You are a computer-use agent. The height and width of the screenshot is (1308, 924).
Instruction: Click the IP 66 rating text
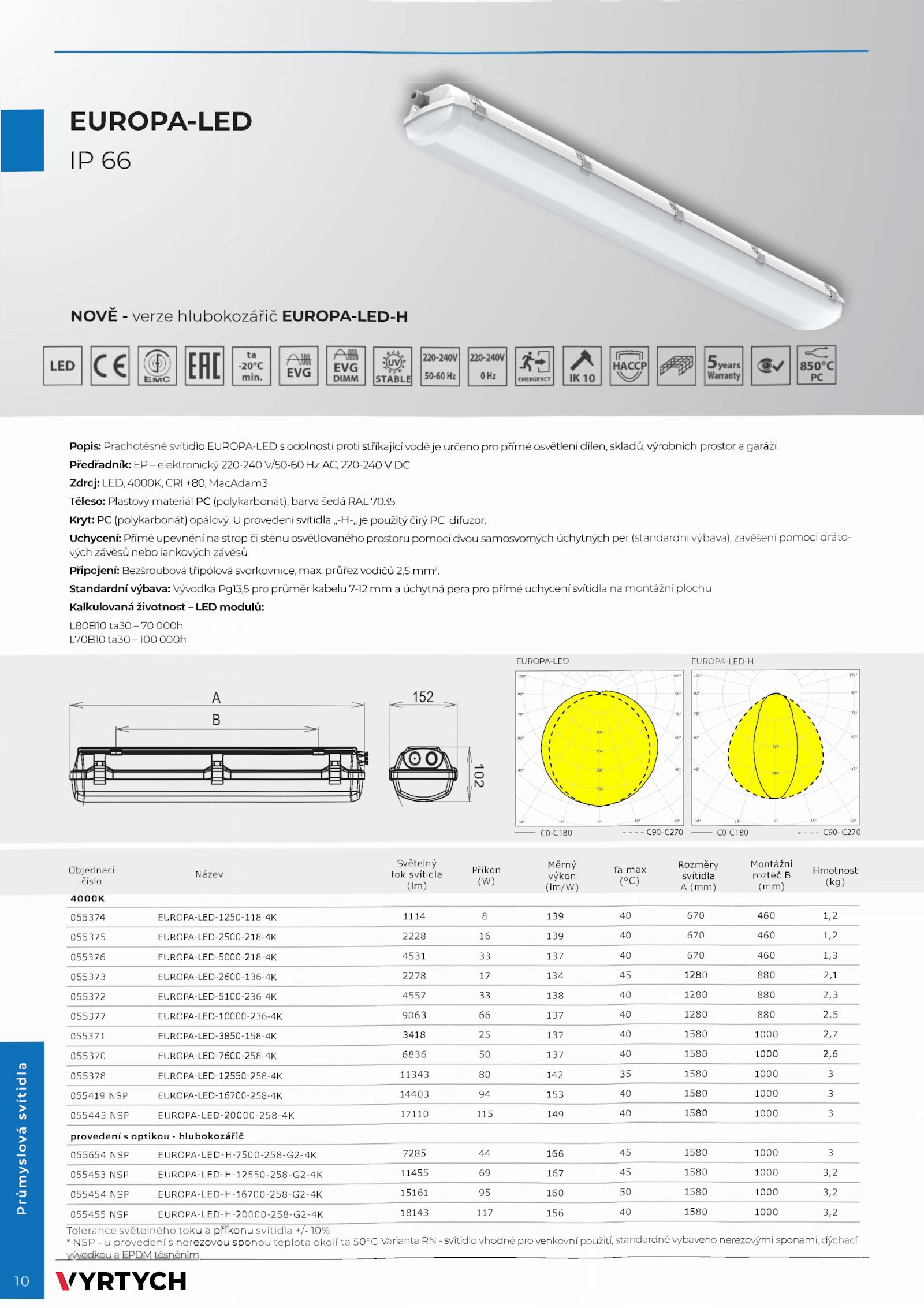point(100,161)
